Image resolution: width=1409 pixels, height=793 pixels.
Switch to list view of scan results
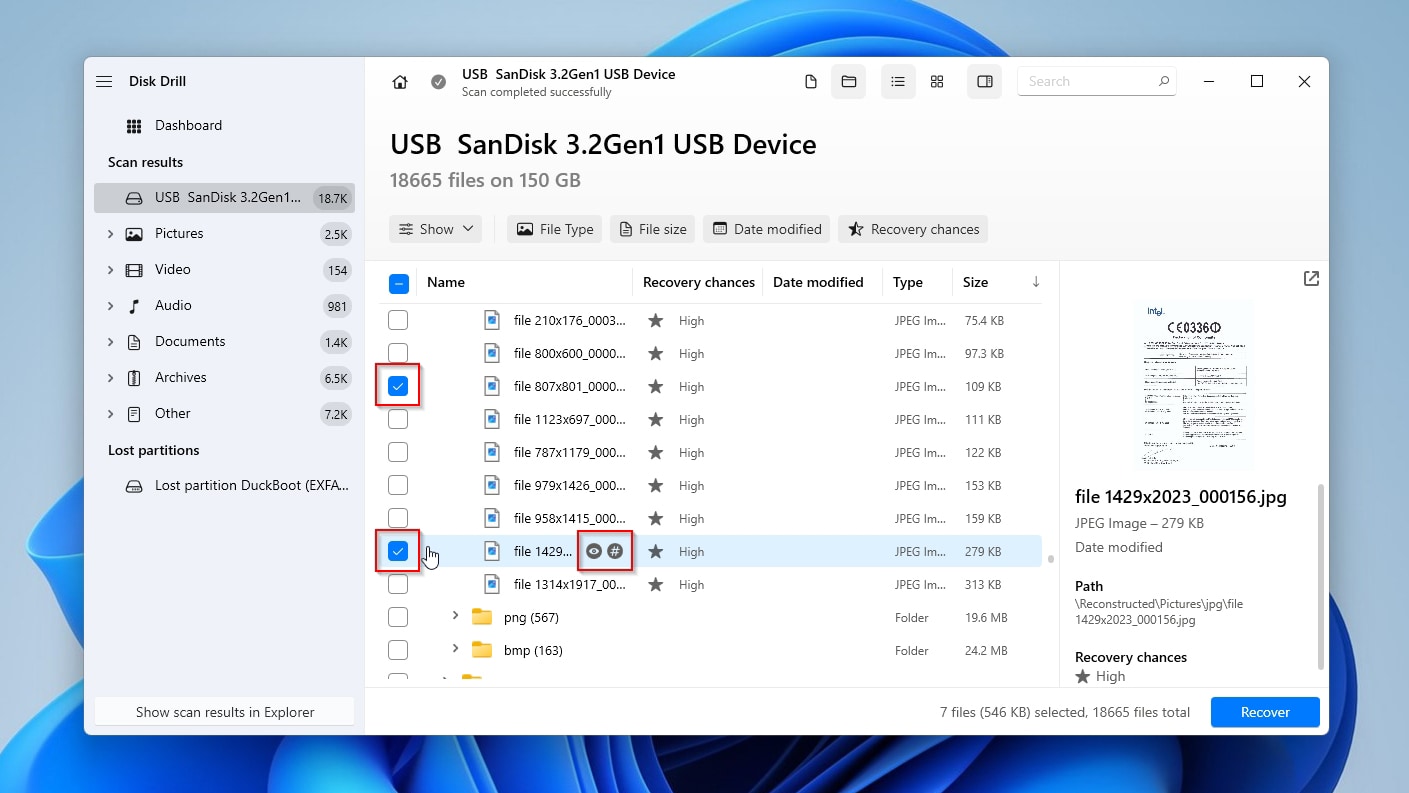(x=897, y=81)
